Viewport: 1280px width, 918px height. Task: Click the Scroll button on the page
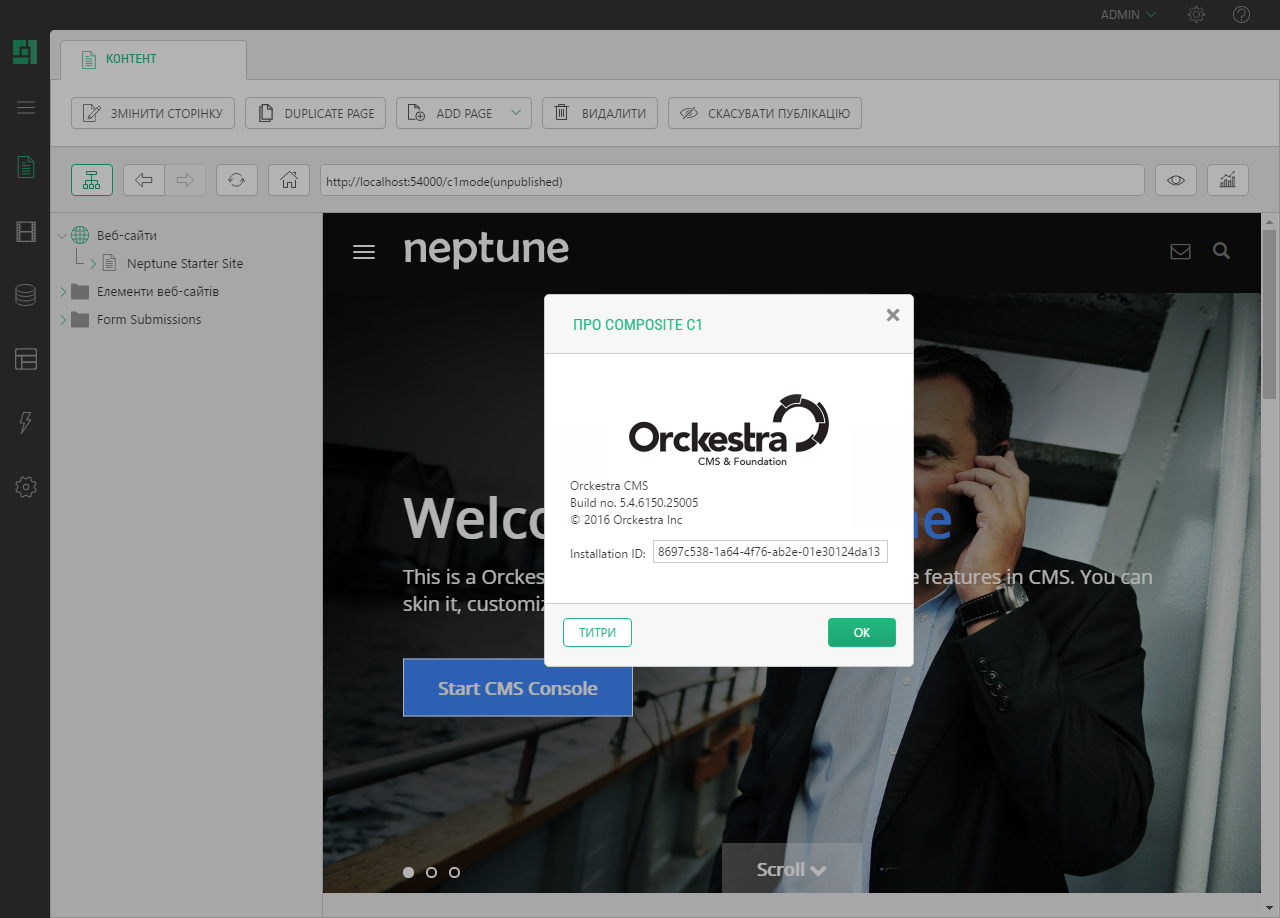(x=792, y=869)
